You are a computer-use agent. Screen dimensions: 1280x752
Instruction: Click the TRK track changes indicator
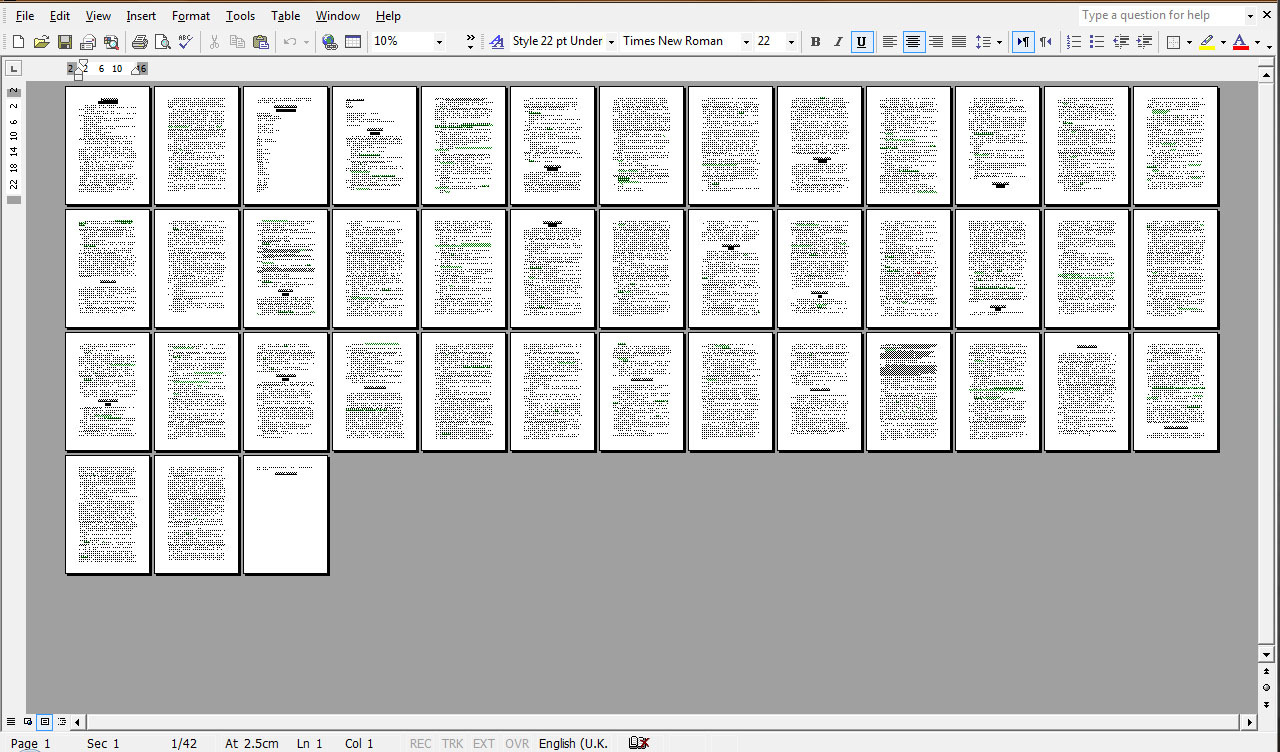click(452, 743)
